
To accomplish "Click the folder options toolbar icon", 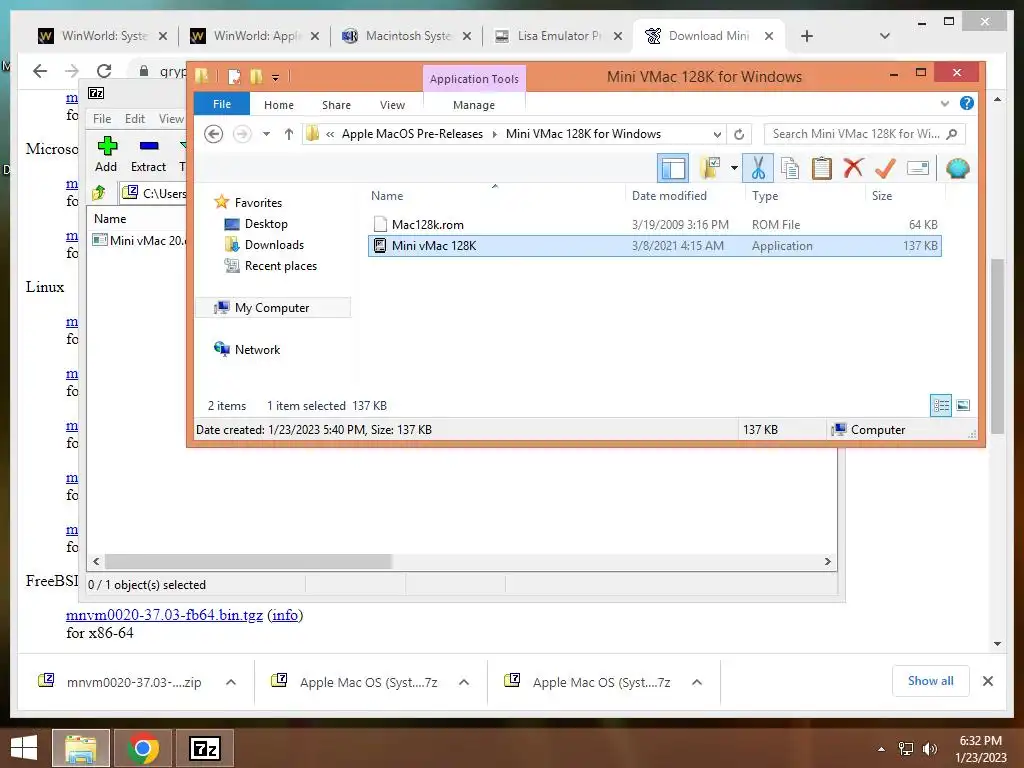I will (710, 168).
